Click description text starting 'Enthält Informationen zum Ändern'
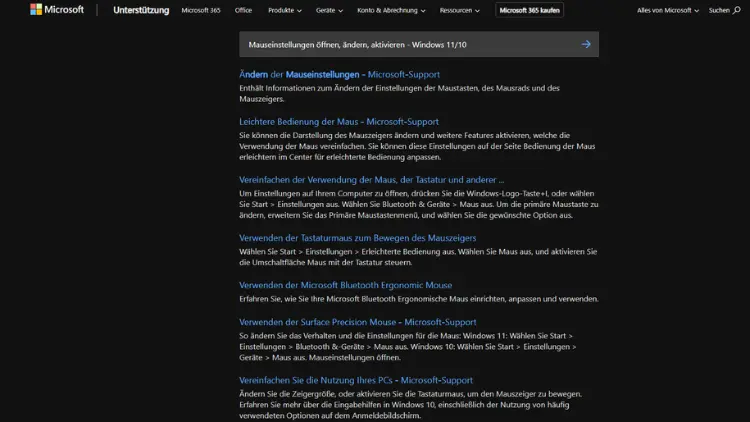 tap(399, 93)
